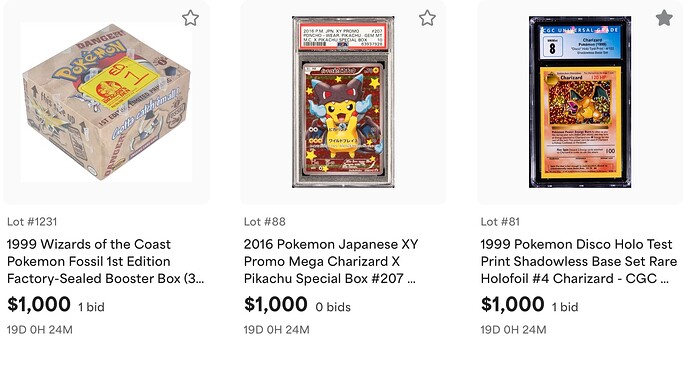This screenshot has width=690, height=367.
Task: Click the $1,000 price on Lot #1231
Action: [39, 305]
